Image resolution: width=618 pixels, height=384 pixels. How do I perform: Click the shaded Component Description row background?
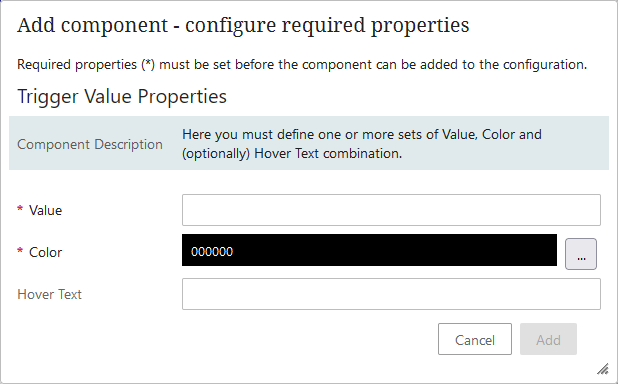click(x=309, y=143)
